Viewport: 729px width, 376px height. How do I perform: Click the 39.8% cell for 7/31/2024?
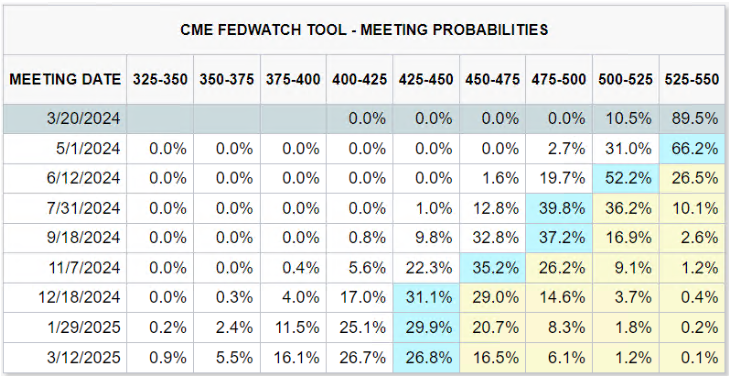(x=559, y=208)
